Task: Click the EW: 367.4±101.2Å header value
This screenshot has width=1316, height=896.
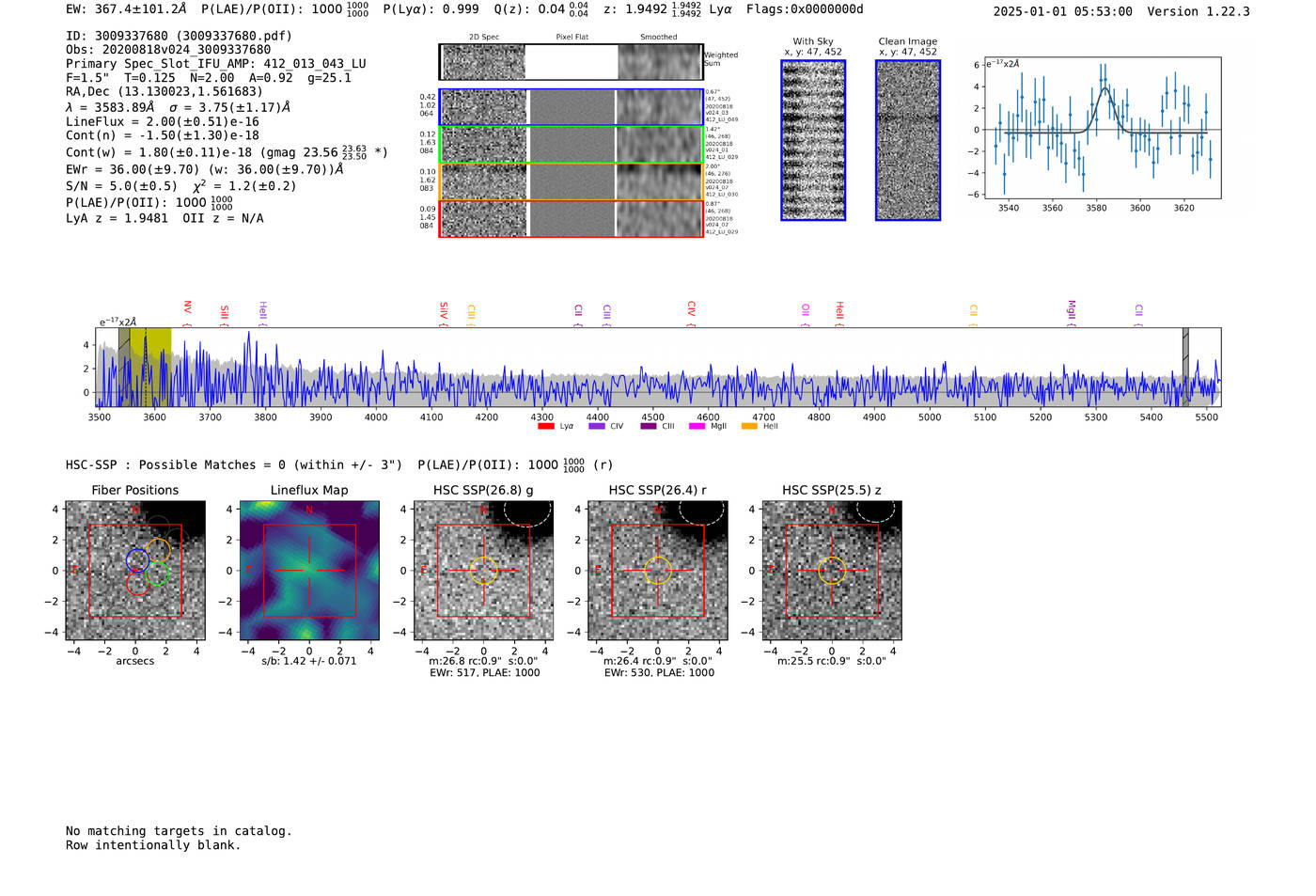Action: point(127,9)
